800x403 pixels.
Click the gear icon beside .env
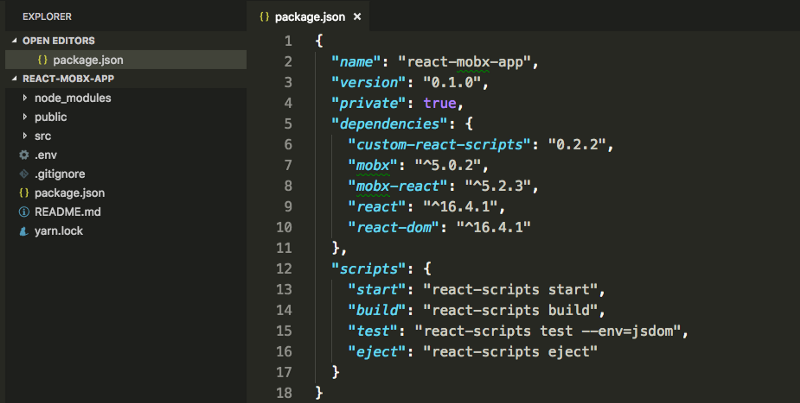pos(24,155)
